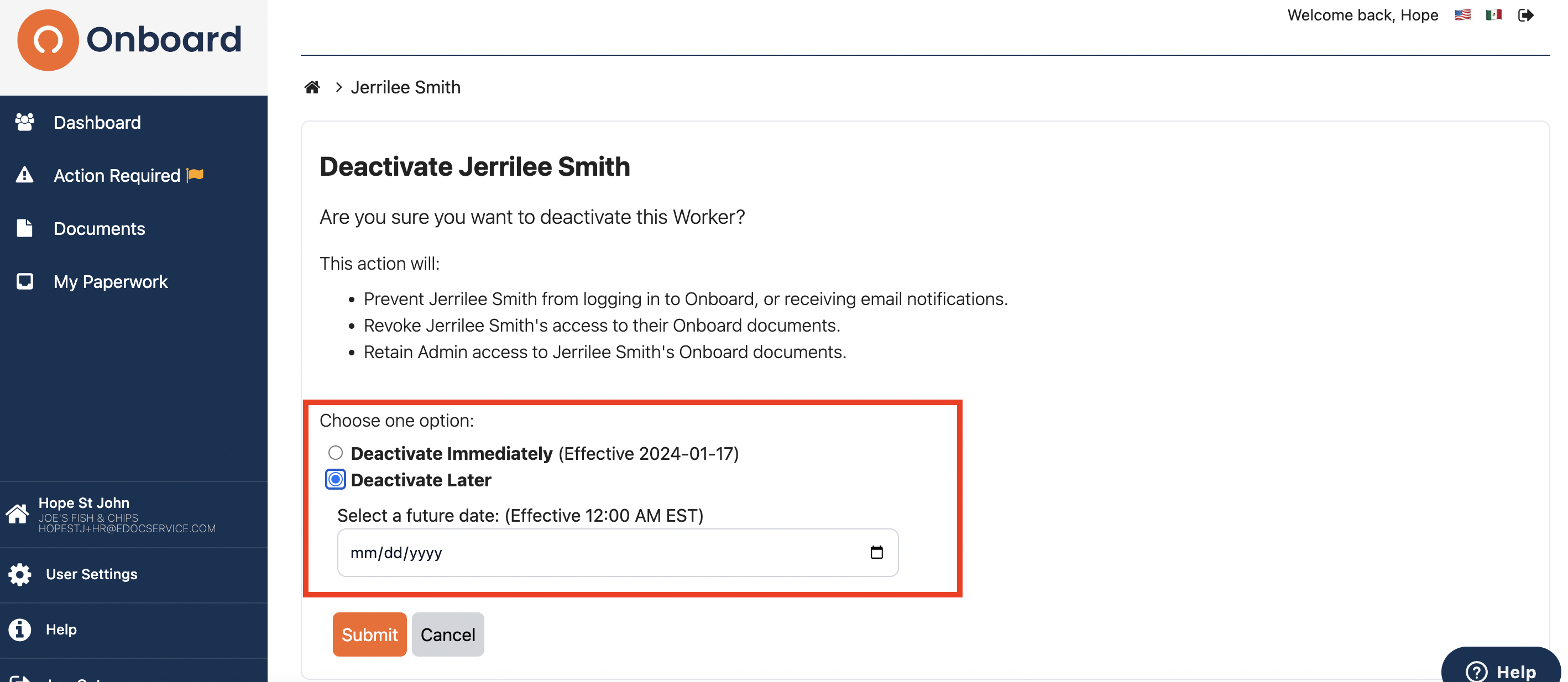This screenshot has width=1568, height=682.
Task: Click the HOPESTJ+HR@EDOCSERVICE.COM email text
Action: 127,529
